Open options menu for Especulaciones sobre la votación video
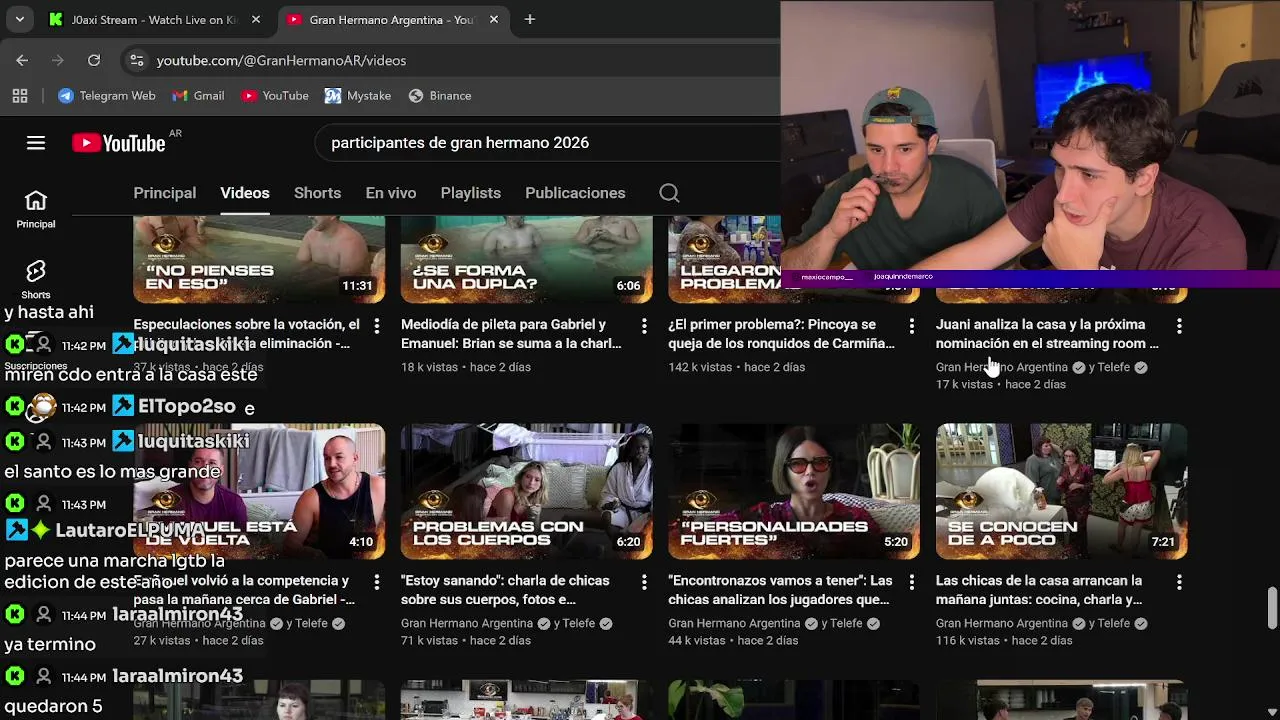 (x=376, y=326)
